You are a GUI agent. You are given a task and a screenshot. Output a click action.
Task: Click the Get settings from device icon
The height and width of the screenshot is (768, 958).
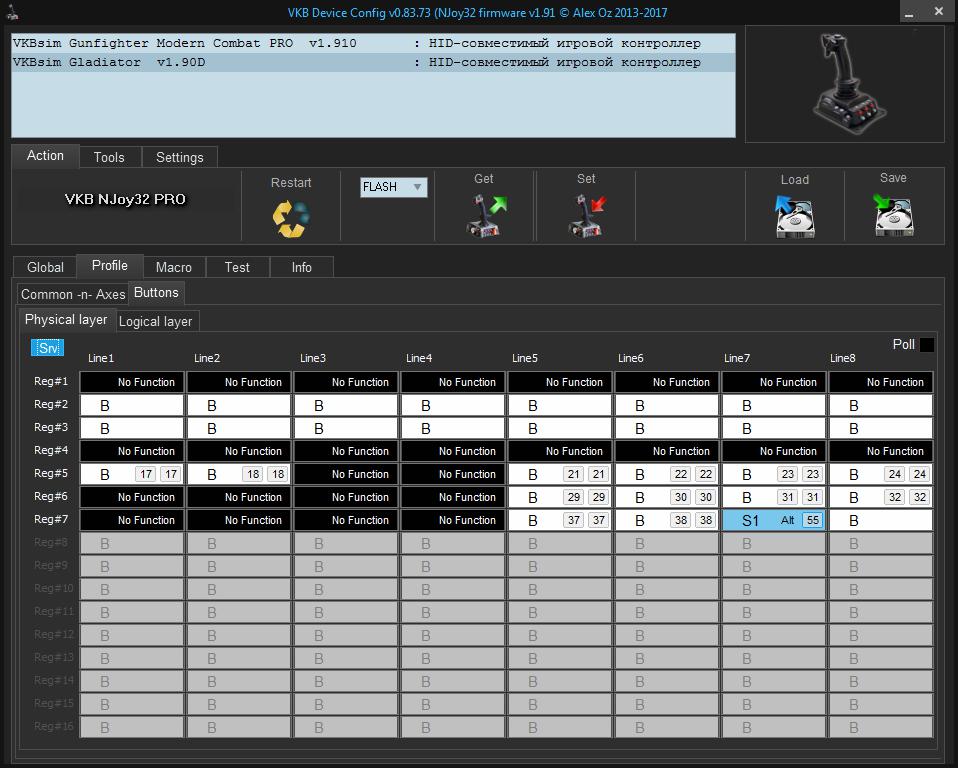[x=486, y=215]
